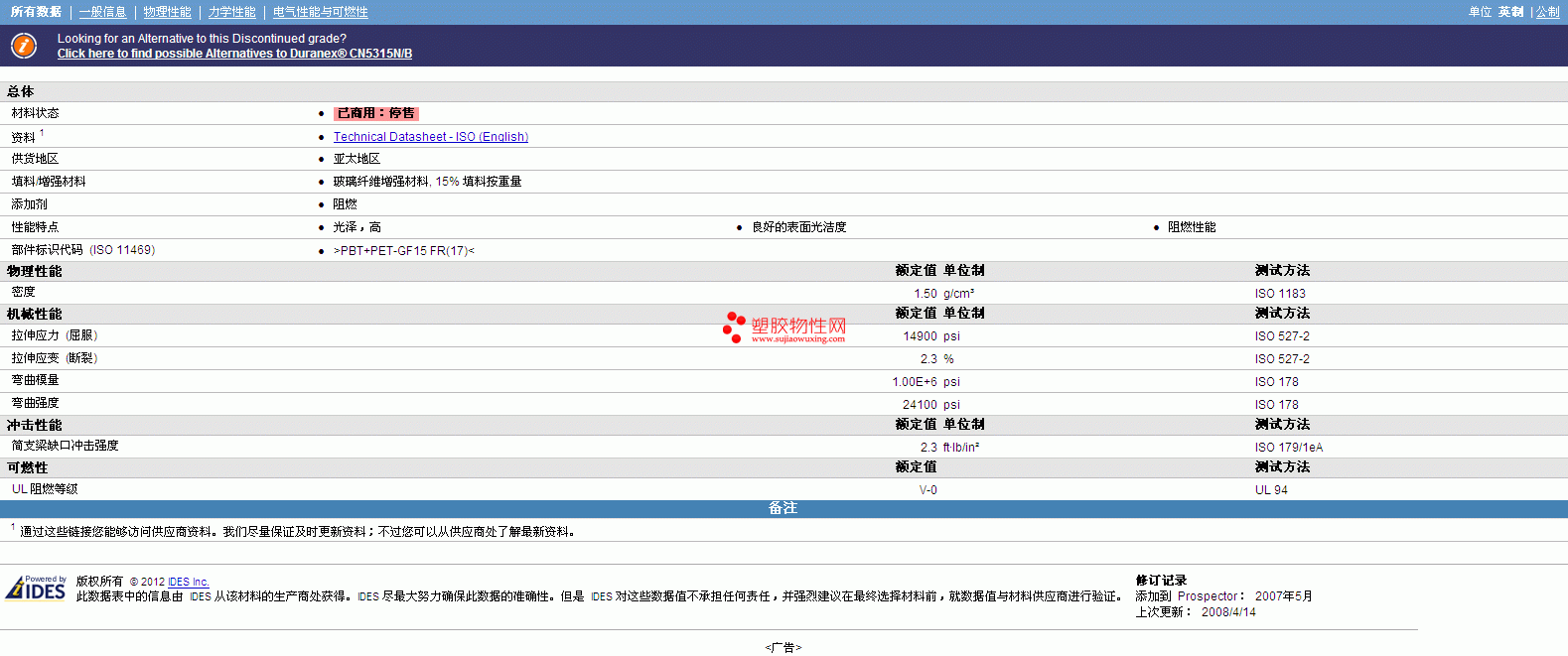Viewport: 1568px width, 656px height.
Task: Click the ISO 179/1eA test method
Action: [1288, 448]
